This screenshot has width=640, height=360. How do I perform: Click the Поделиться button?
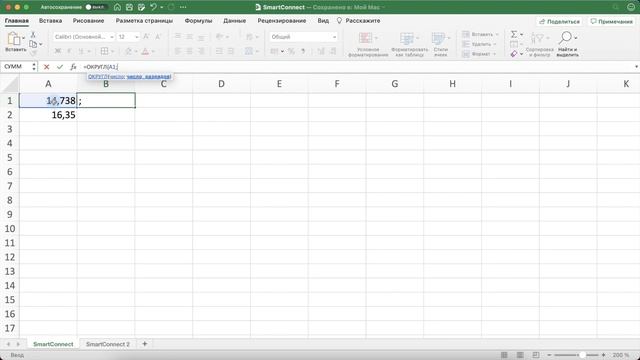(560, 21)
